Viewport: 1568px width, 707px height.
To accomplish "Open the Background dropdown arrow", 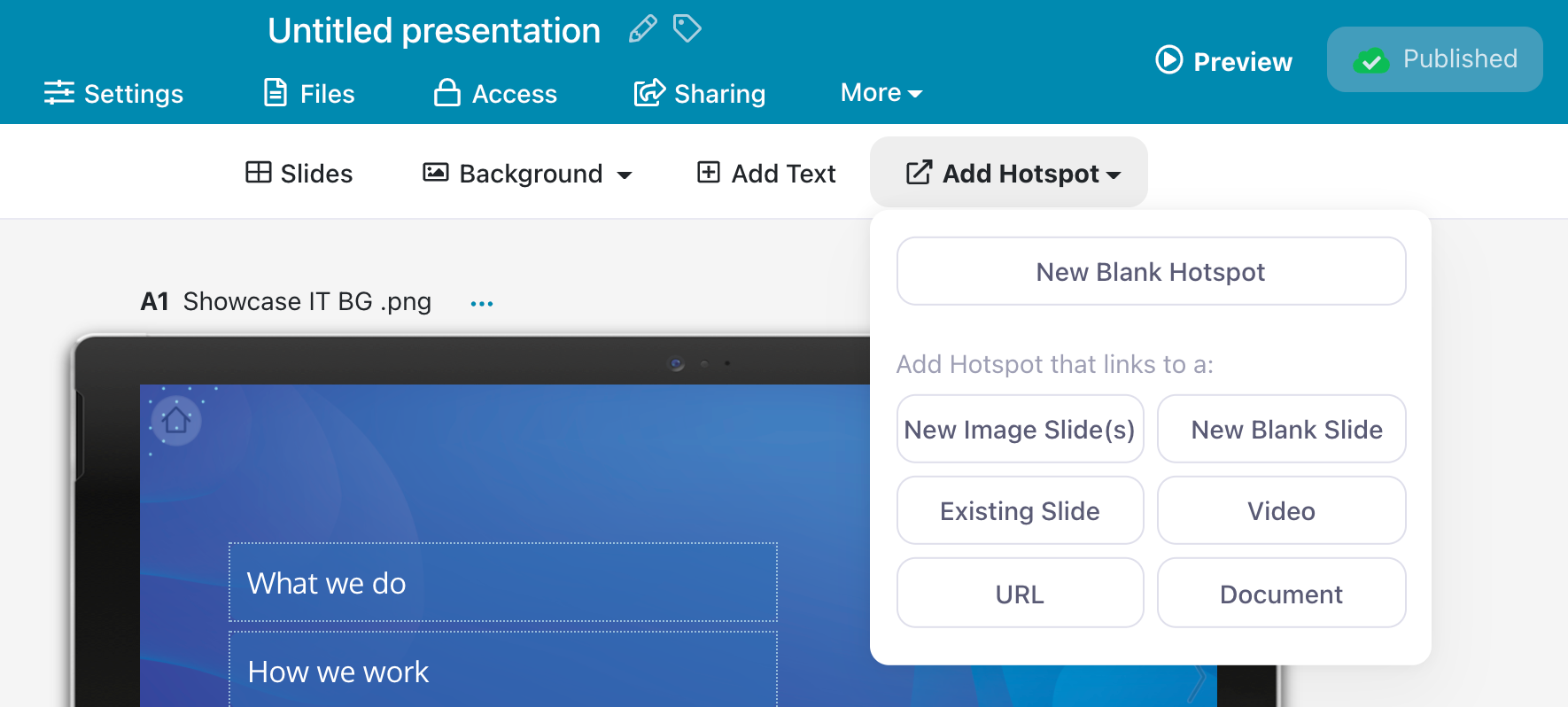I will [625, 175].
